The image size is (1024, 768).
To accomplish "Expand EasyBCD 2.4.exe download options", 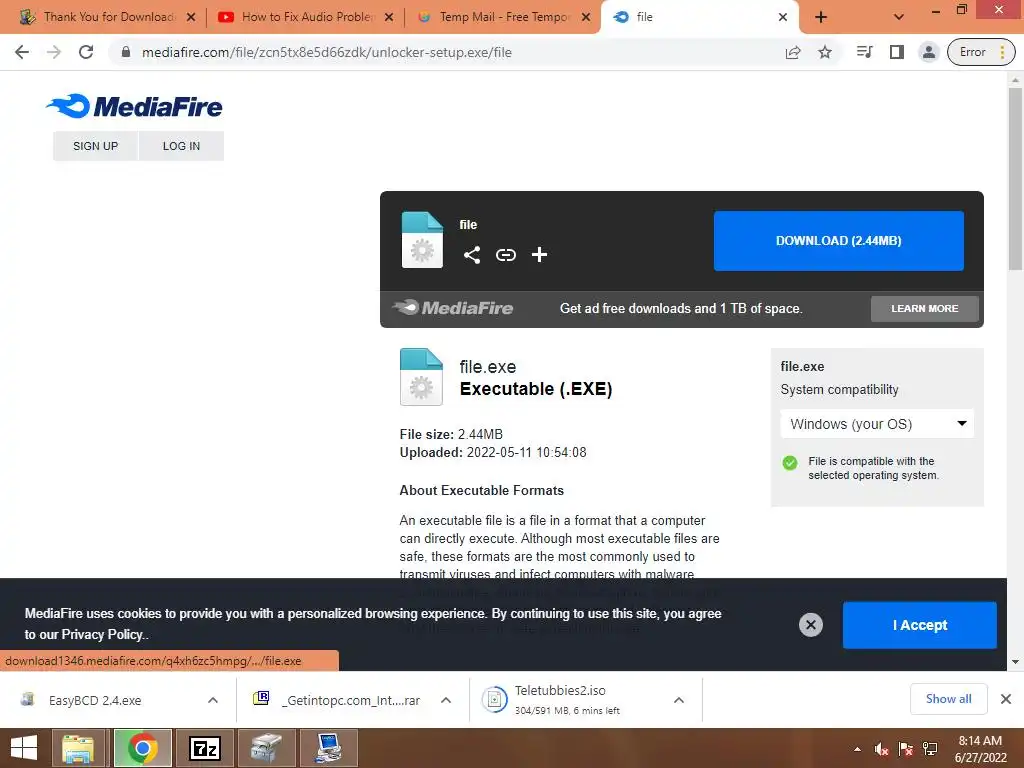I will [x=213, y=700].
